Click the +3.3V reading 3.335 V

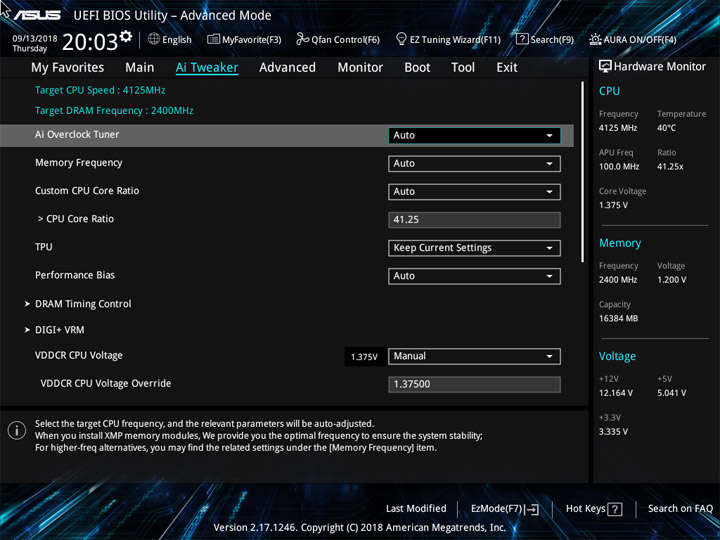613,432
